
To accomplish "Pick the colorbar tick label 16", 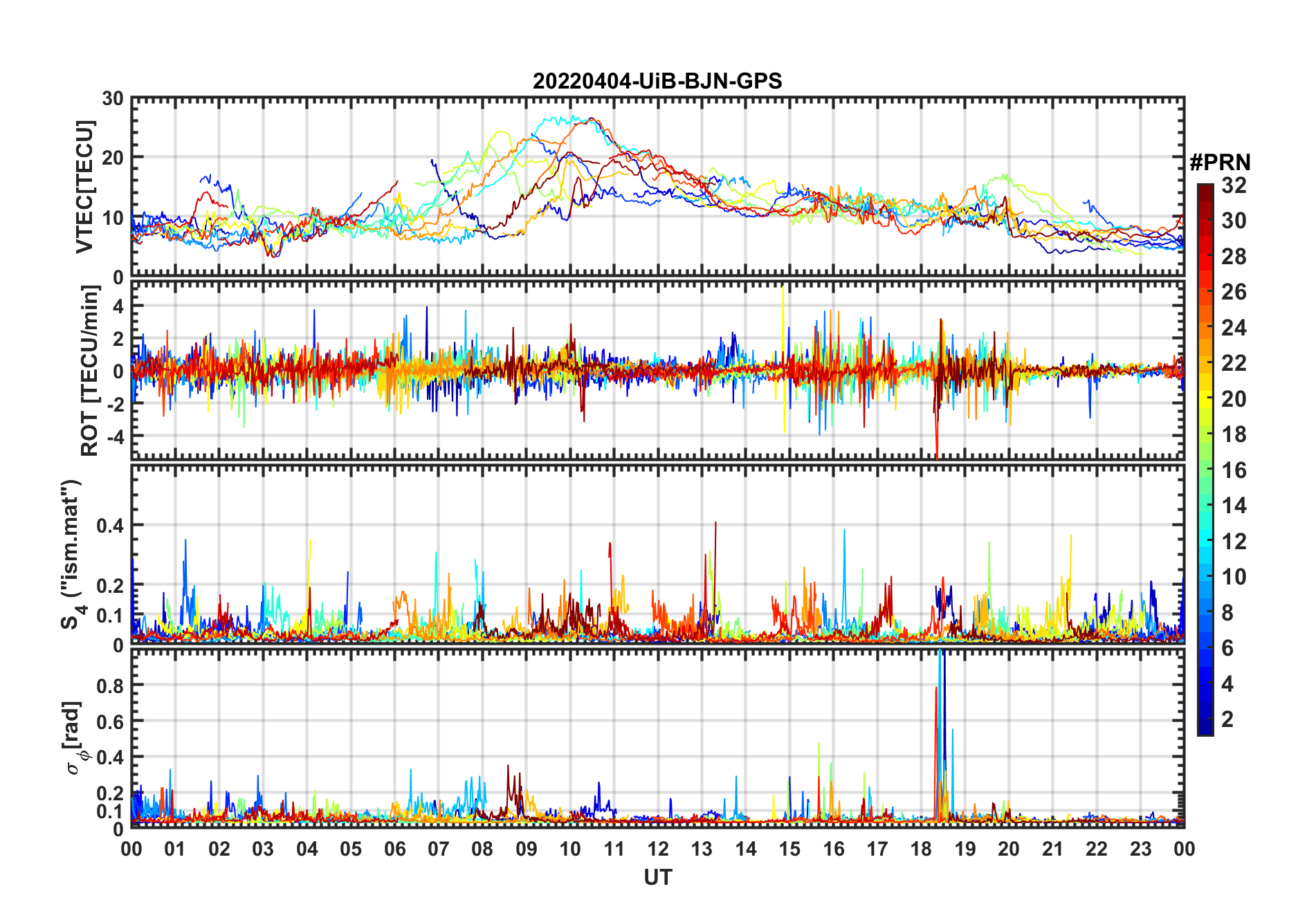I will [x=1233, y=470].
